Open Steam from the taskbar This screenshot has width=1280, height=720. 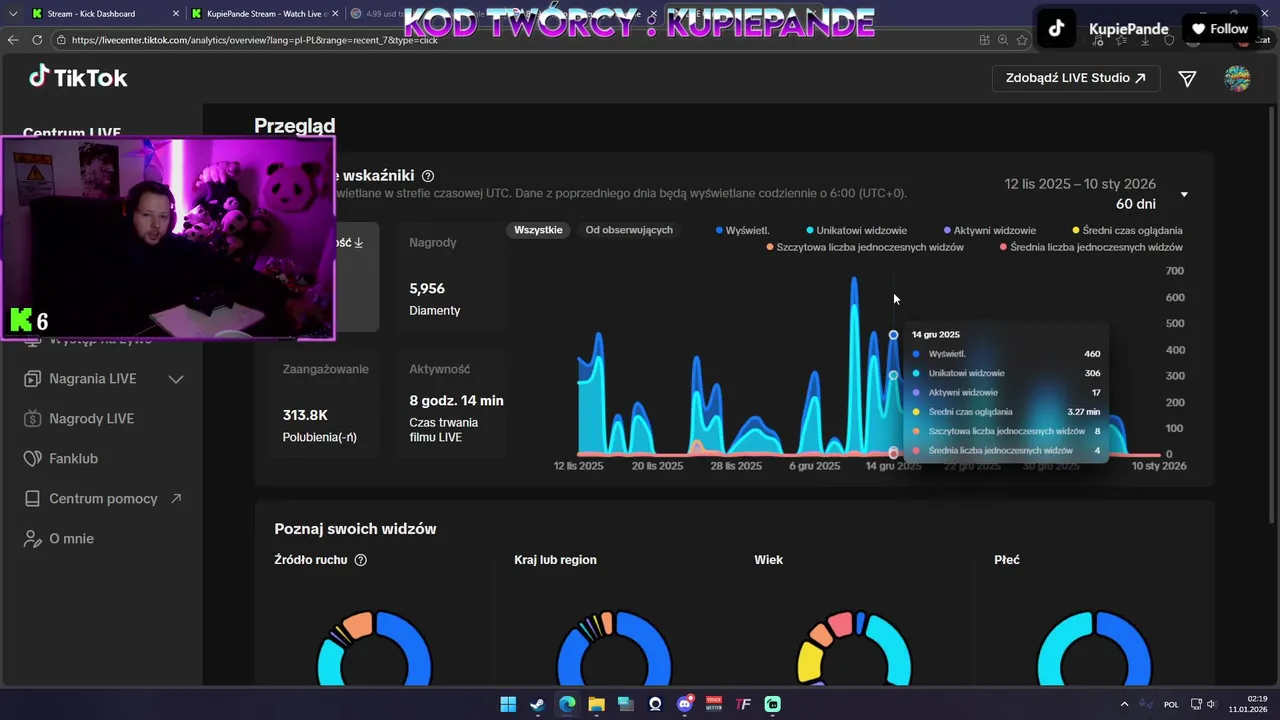pos(537,704)
